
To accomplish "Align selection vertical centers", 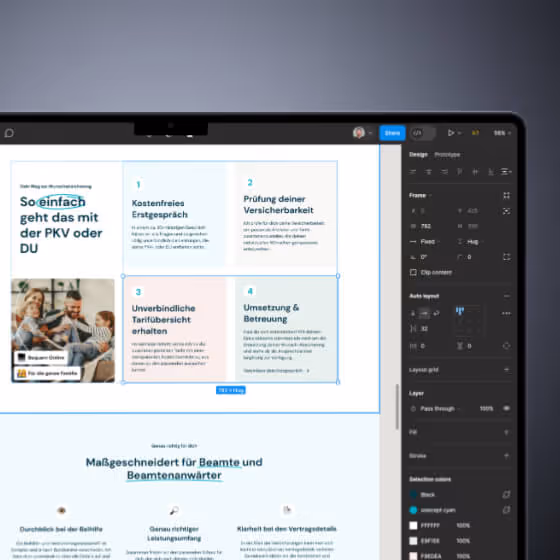I will pyautogui.click(x=475, y=172).
